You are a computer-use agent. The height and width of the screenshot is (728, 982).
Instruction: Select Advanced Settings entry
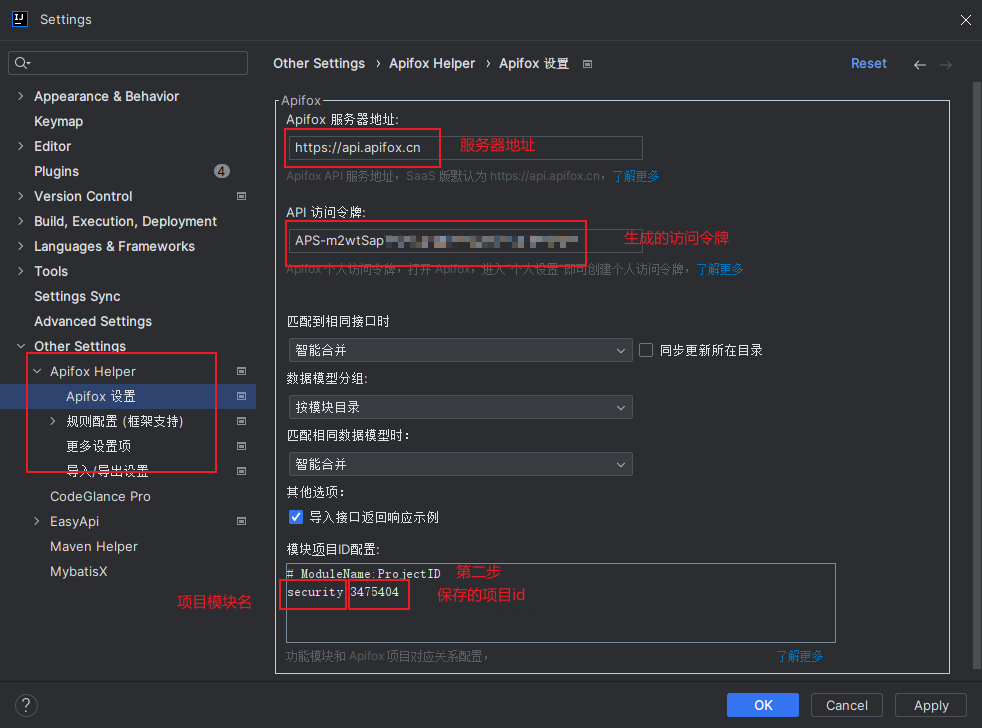tap(93, 321)
